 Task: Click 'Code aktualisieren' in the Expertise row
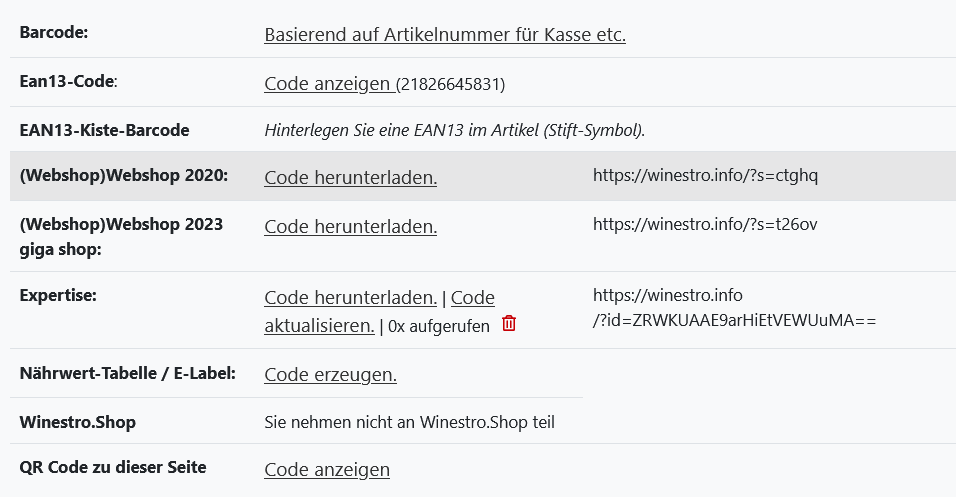coord(319,325)
